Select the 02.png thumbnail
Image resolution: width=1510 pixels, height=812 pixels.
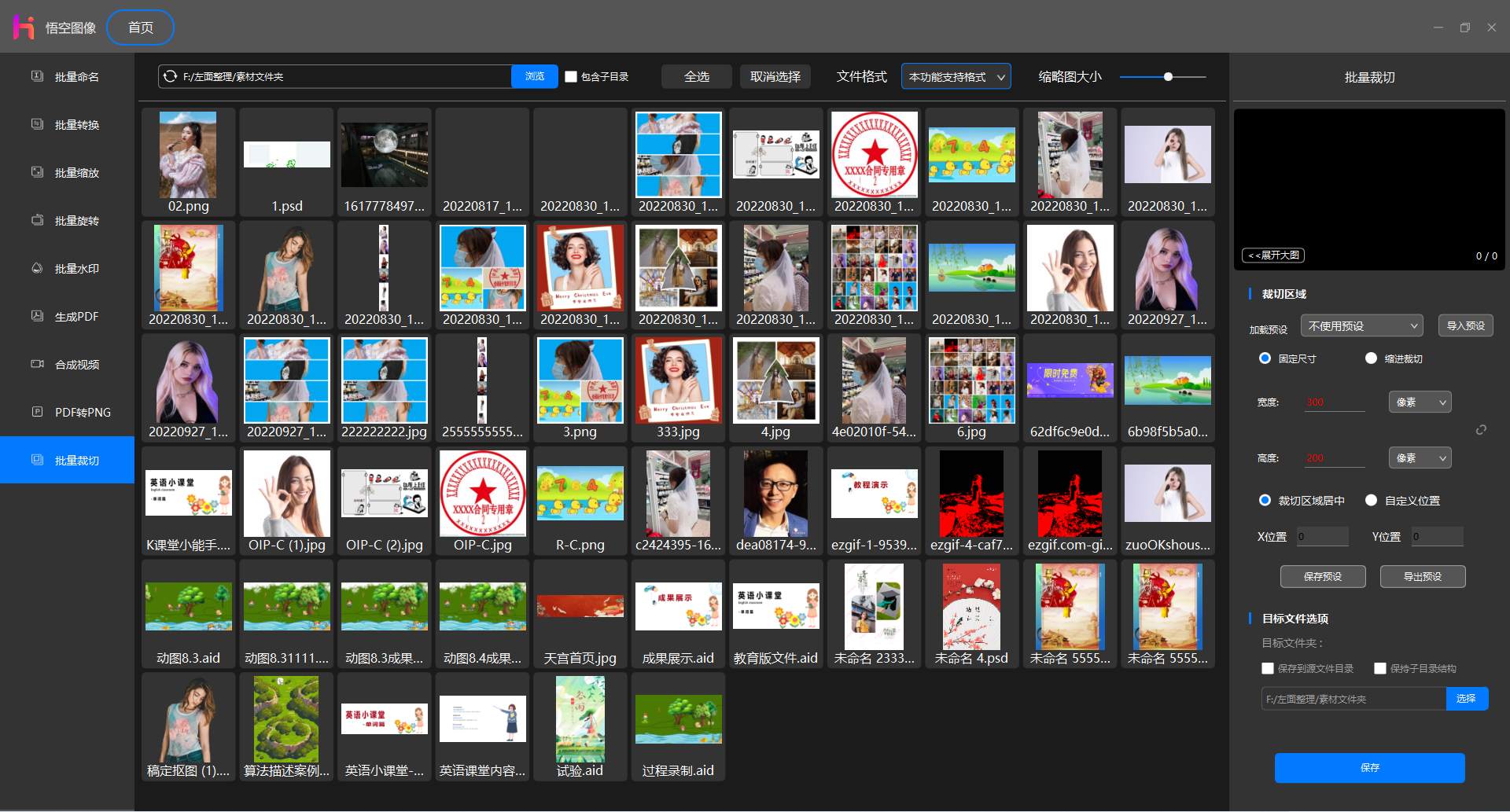coord(188,162)
